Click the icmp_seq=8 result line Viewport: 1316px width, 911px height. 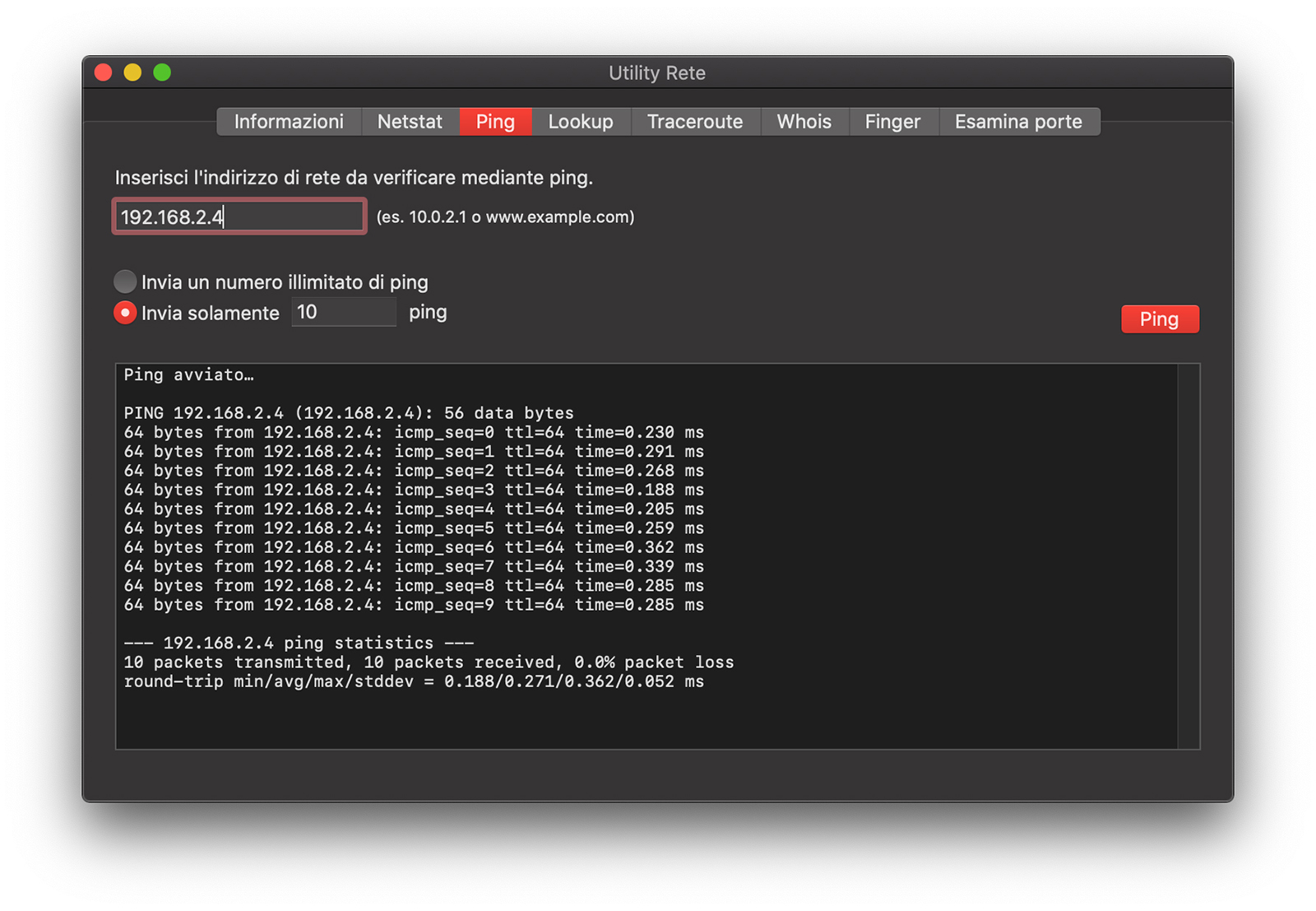tap(414, 586)
